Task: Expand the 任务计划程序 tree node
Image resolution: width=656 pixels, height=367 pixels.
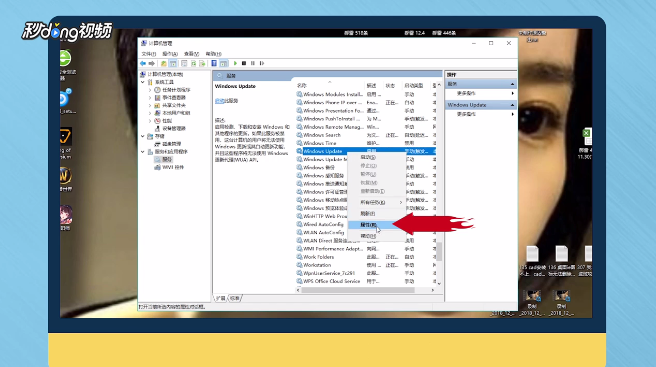Action: (150, 90)
